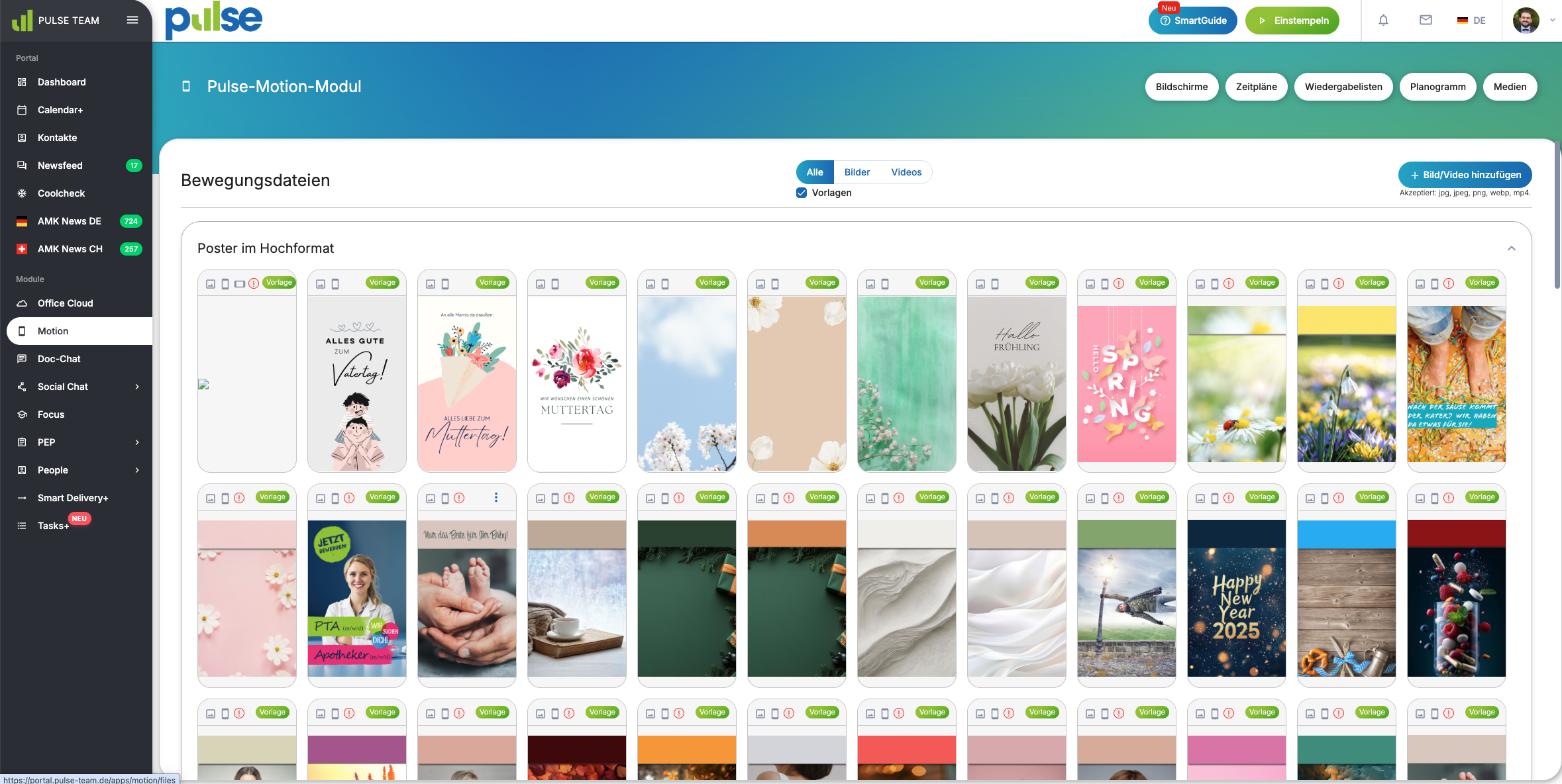The height and width of the screenshot is (784, 1562).
Task: Collapse the Poster im Hochformat section
Action: pos(1511,248)
